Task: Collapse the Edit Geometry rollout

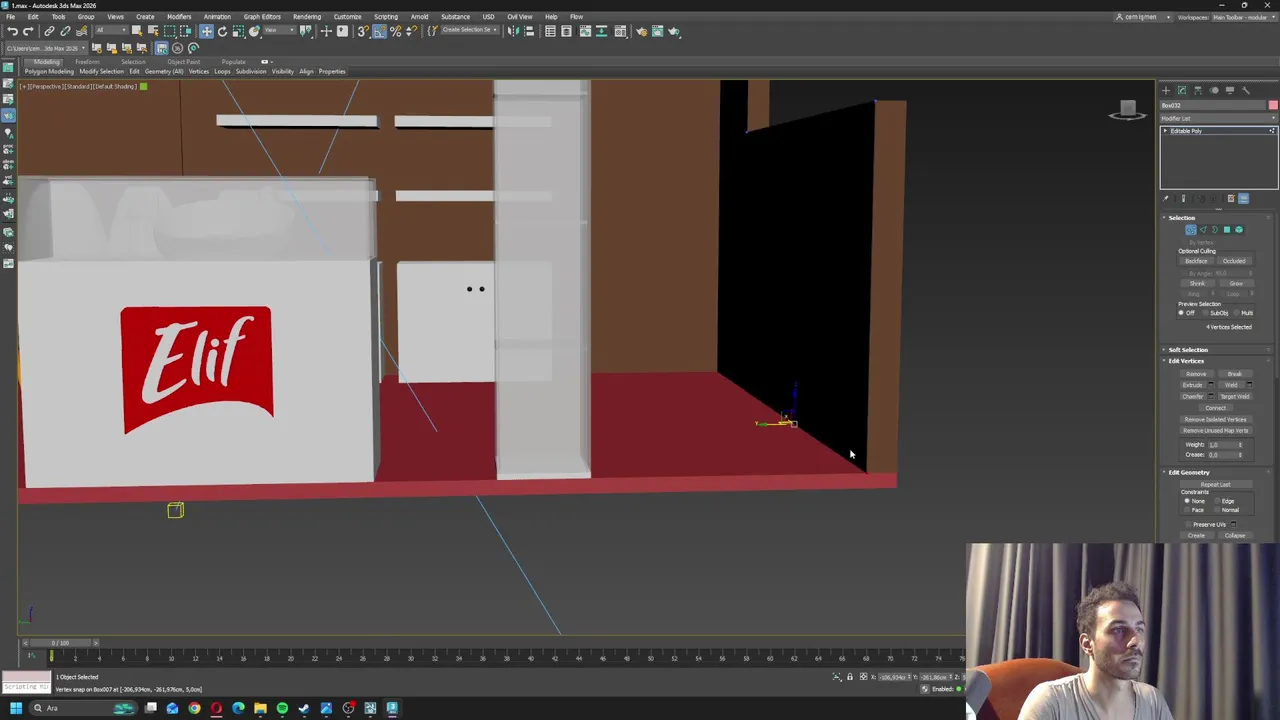Action: click(x=1189, y=472)
